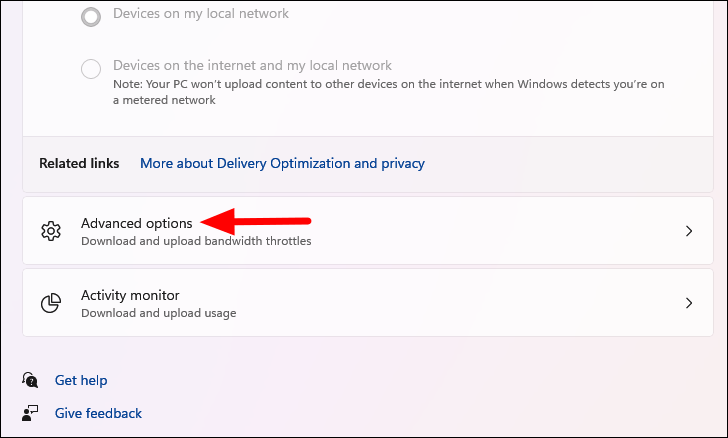Screen dimensions: 728x438
Task: Click the red arrow pointing at Advanced options
Action: pyautogui.click(x=256, y=222)
